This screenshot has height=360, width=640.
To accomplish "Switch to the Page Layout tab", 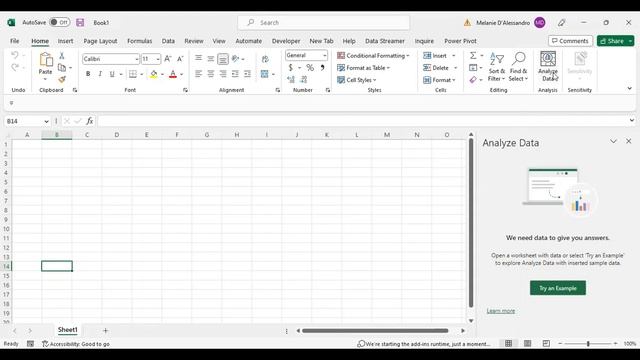I will click(x=100, y=41).
